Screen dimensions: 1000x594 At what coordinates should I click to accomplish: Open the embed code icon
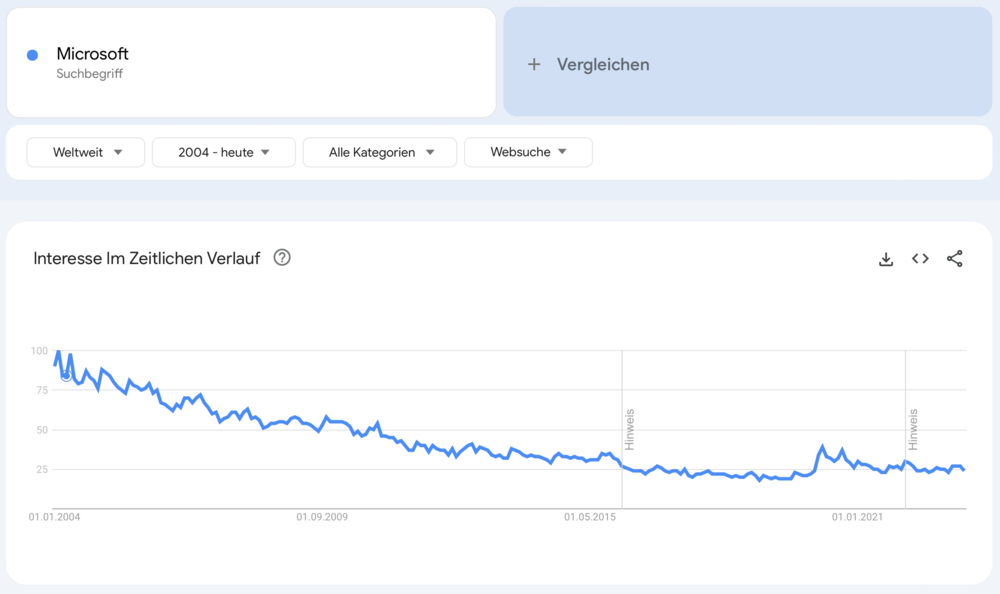(920, 259)
